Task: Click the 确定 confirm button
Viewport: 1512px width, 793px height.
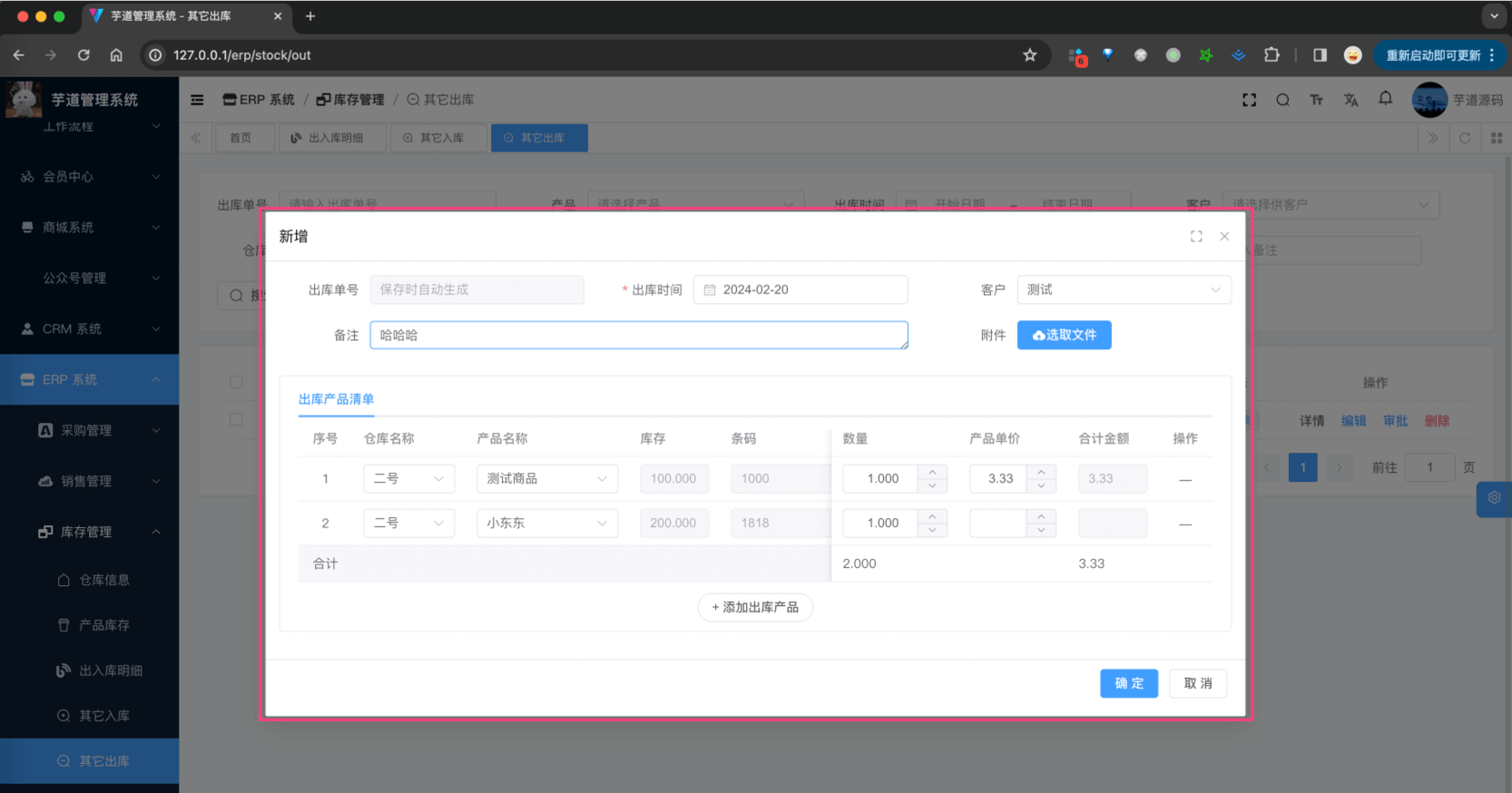Action: click(1128, 683)
